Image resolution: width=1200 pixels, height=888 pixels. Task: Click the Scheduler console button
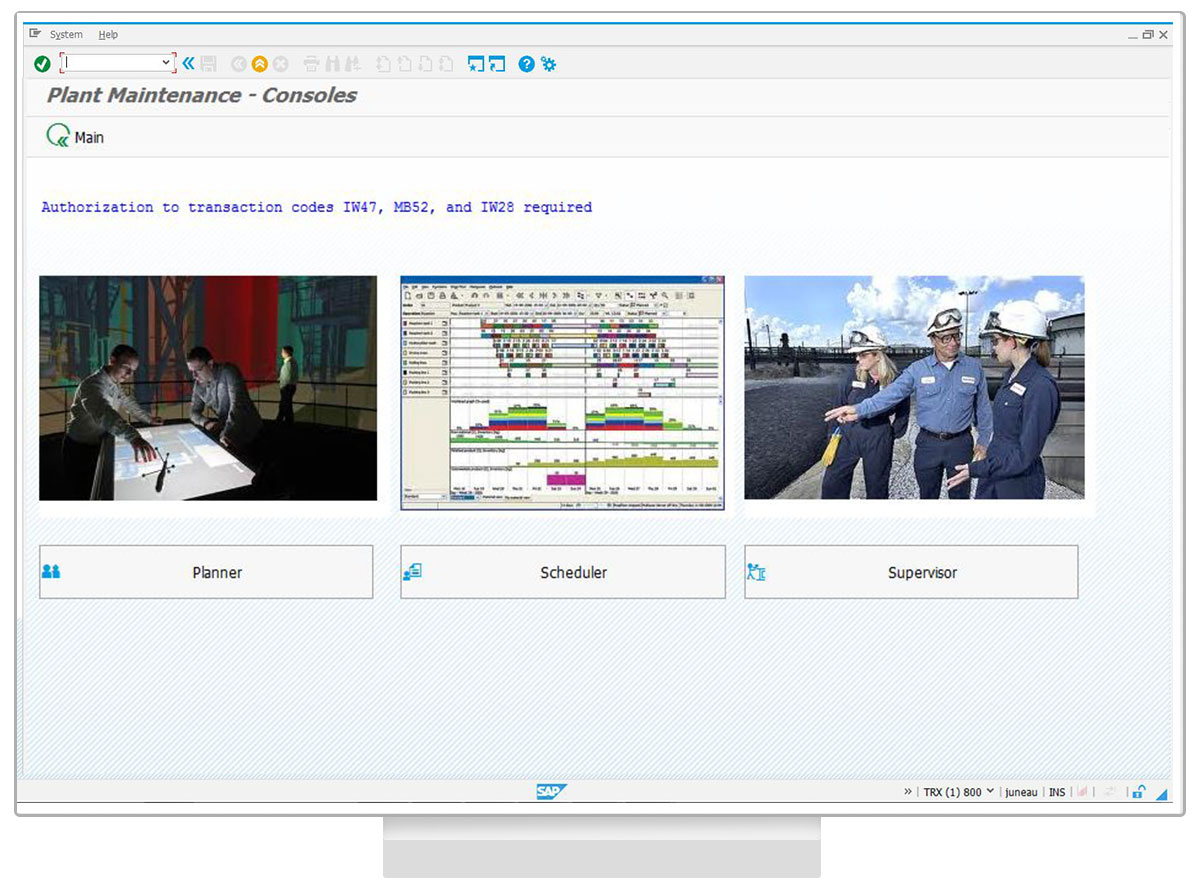563,572
